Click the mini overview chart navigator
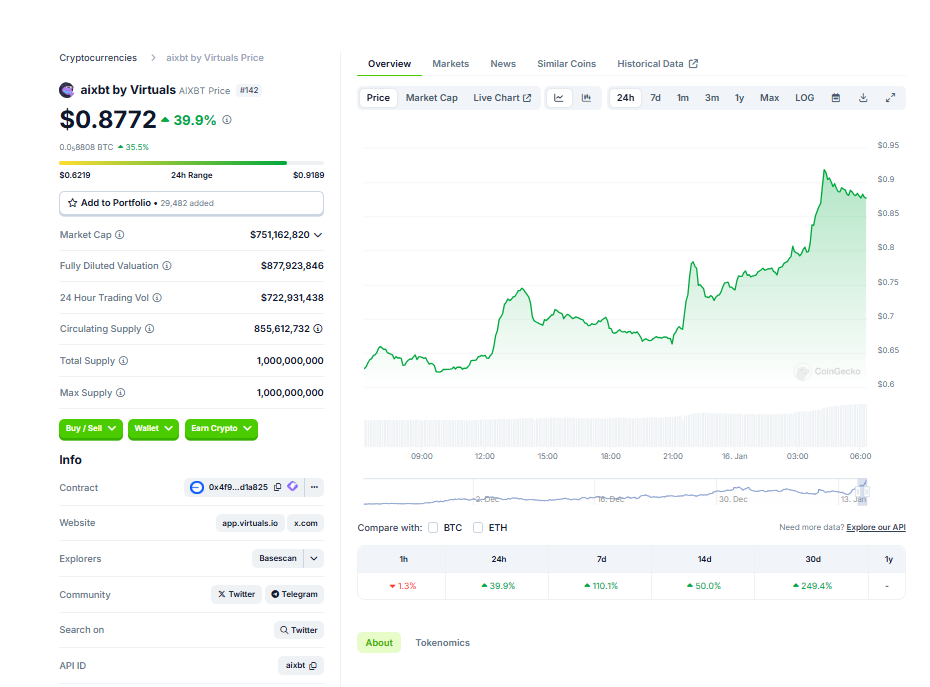 (616, 491)
